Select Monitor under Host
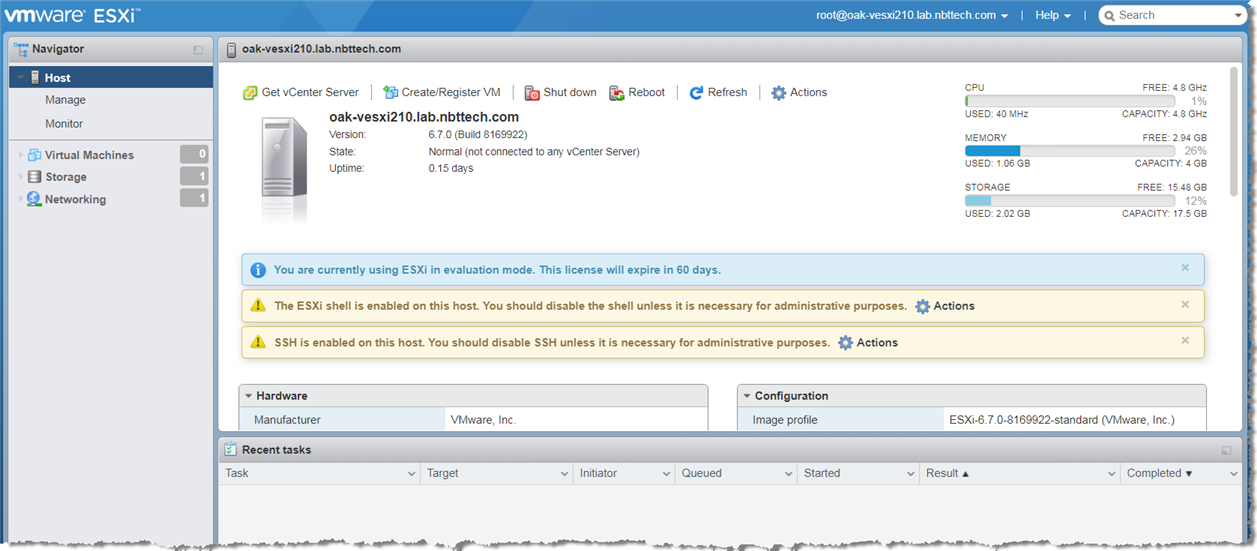 coord(64,124)
